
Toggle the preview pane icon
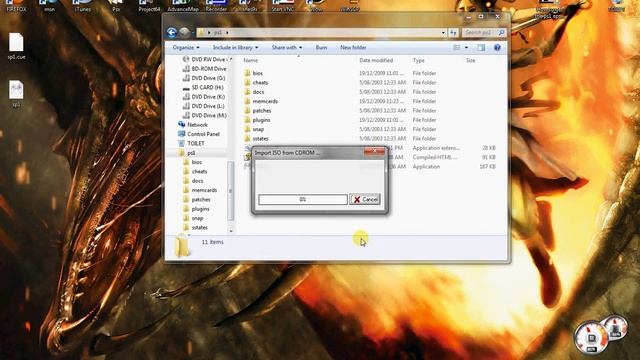click(481, 48)
